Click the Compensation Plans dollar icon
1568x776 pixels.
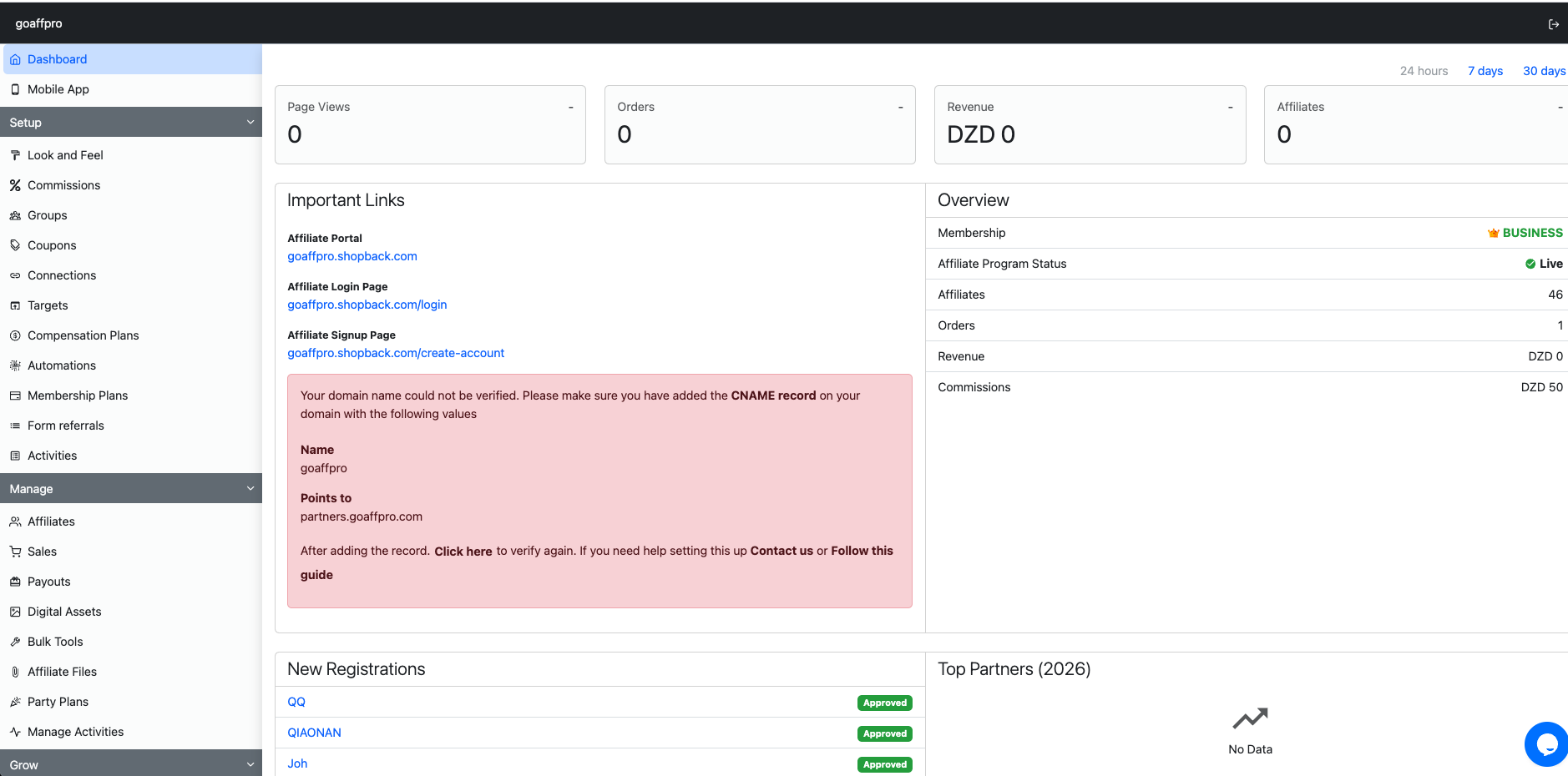coord(15,335)
